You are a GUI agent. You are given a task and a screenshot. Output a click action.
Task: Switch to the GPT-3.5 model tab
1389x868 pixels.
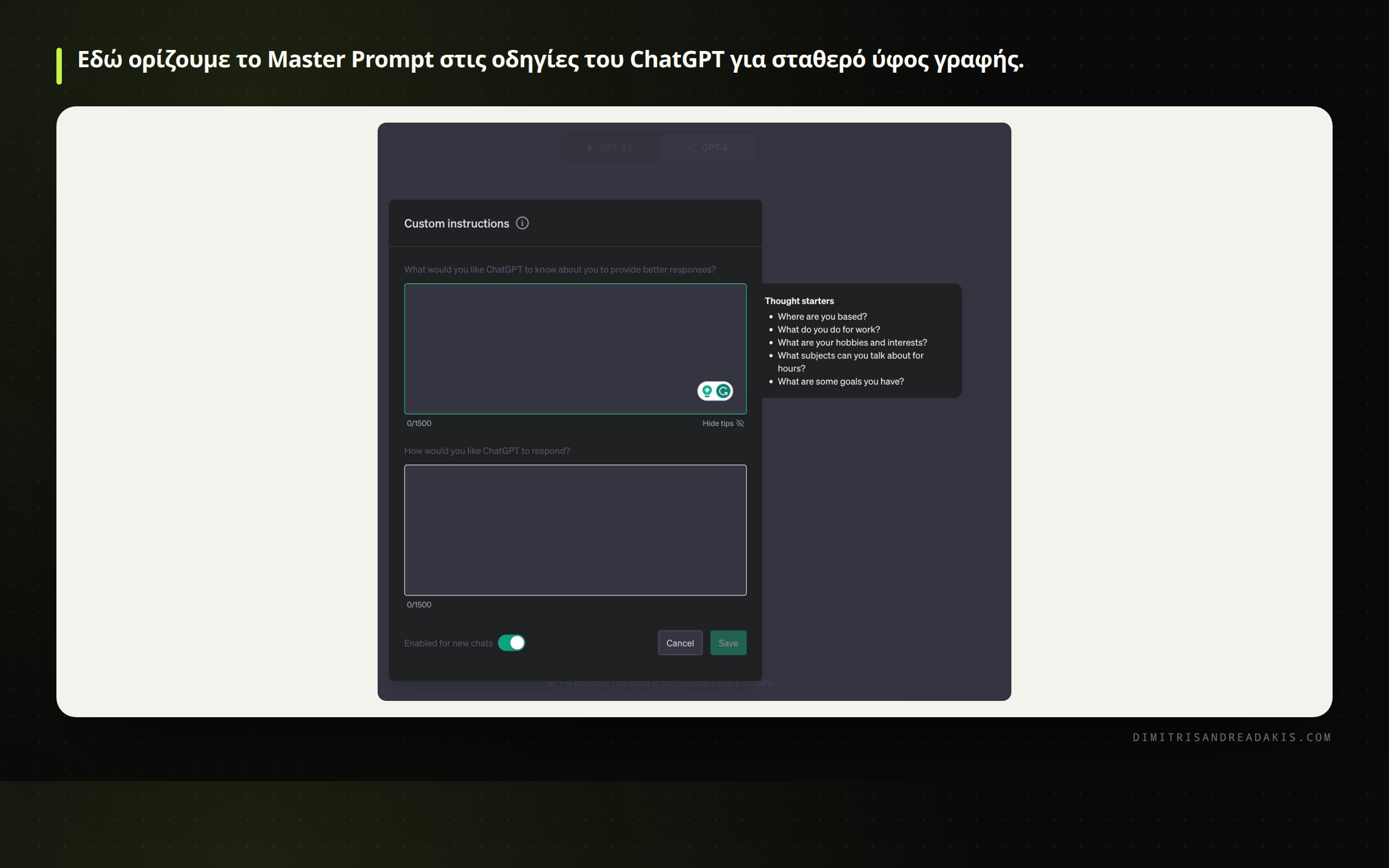point(609,148)
